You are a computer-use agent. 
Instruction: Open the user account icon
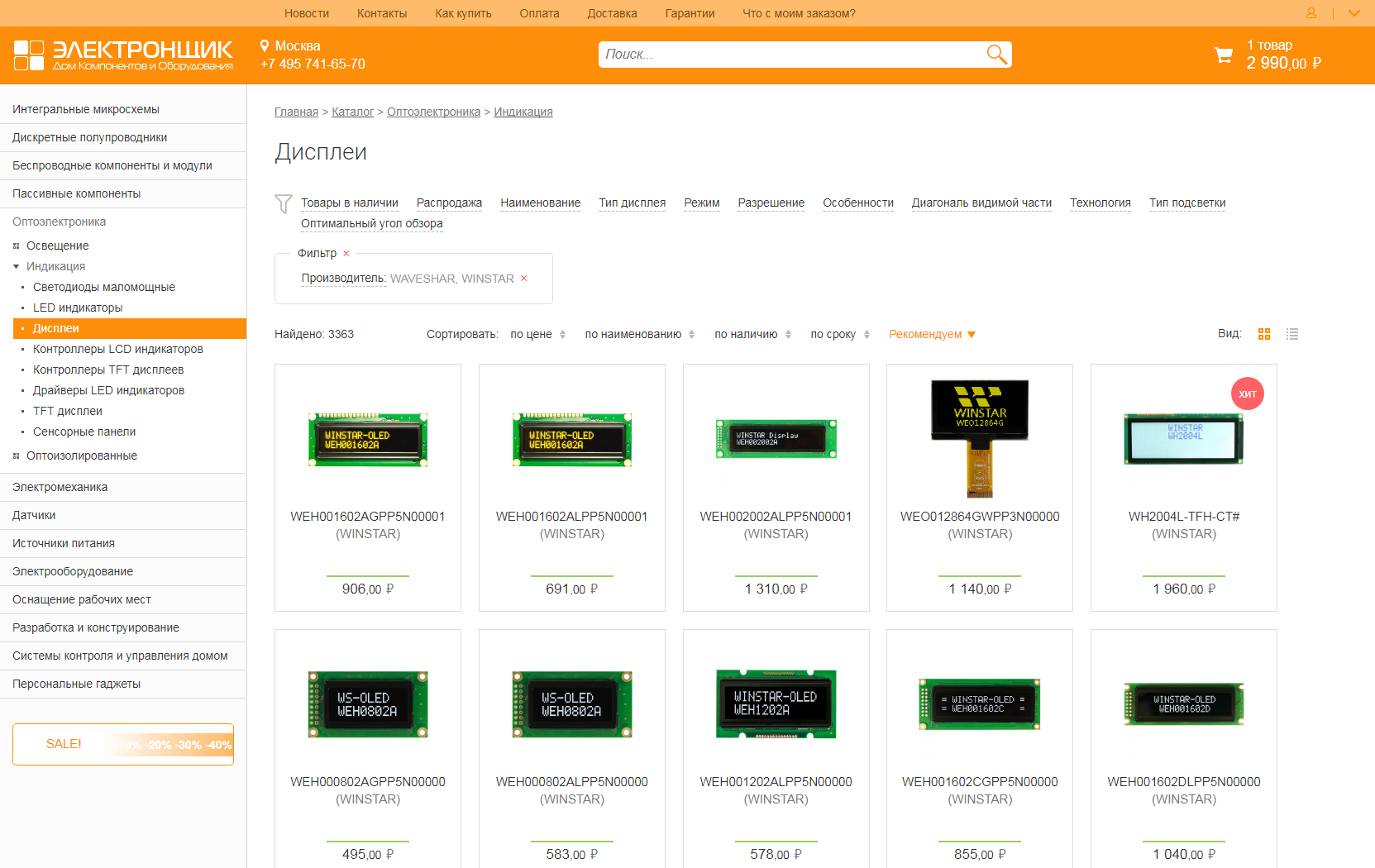[1311, 13]
